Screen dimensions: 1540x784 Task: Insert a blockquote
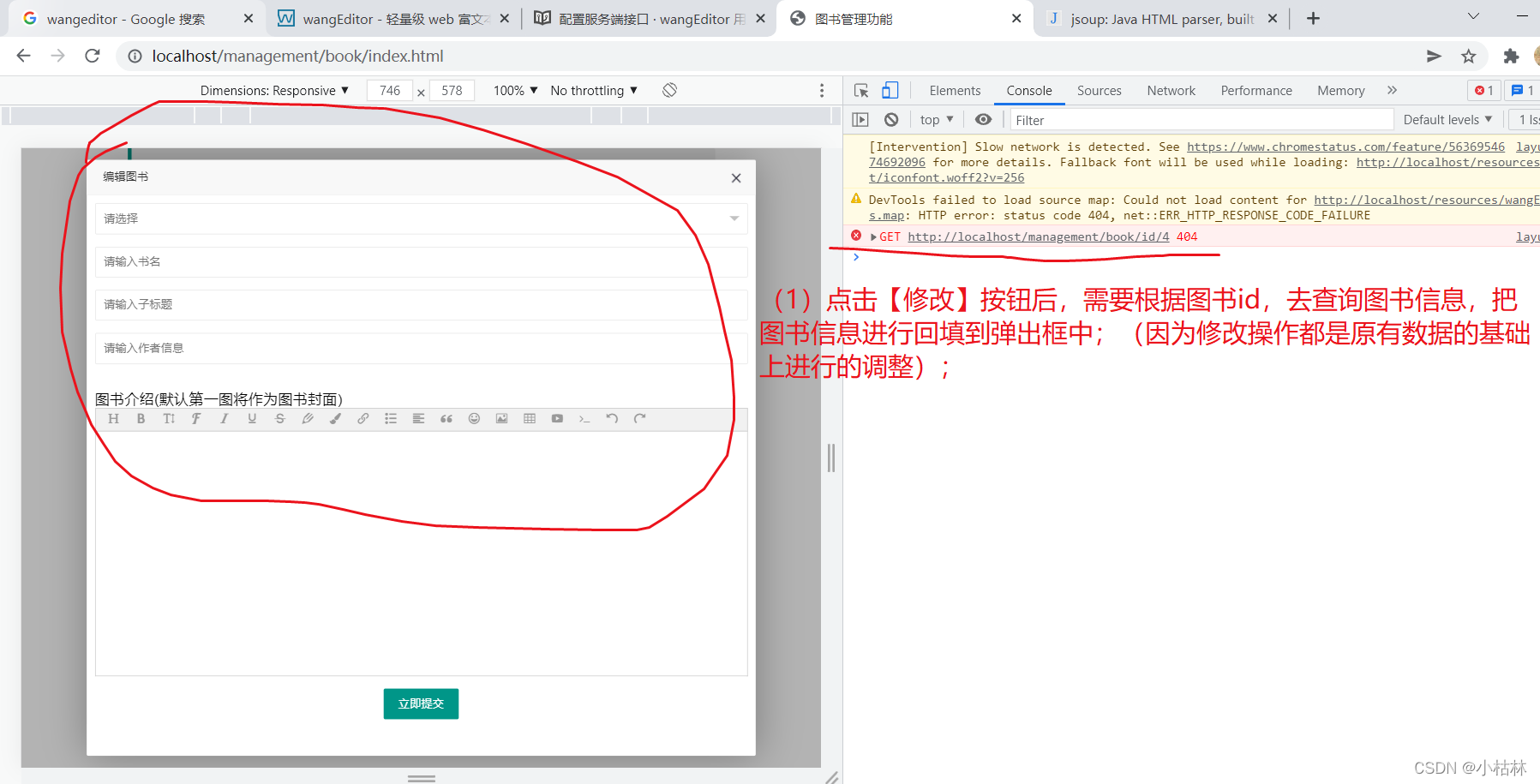446,419
